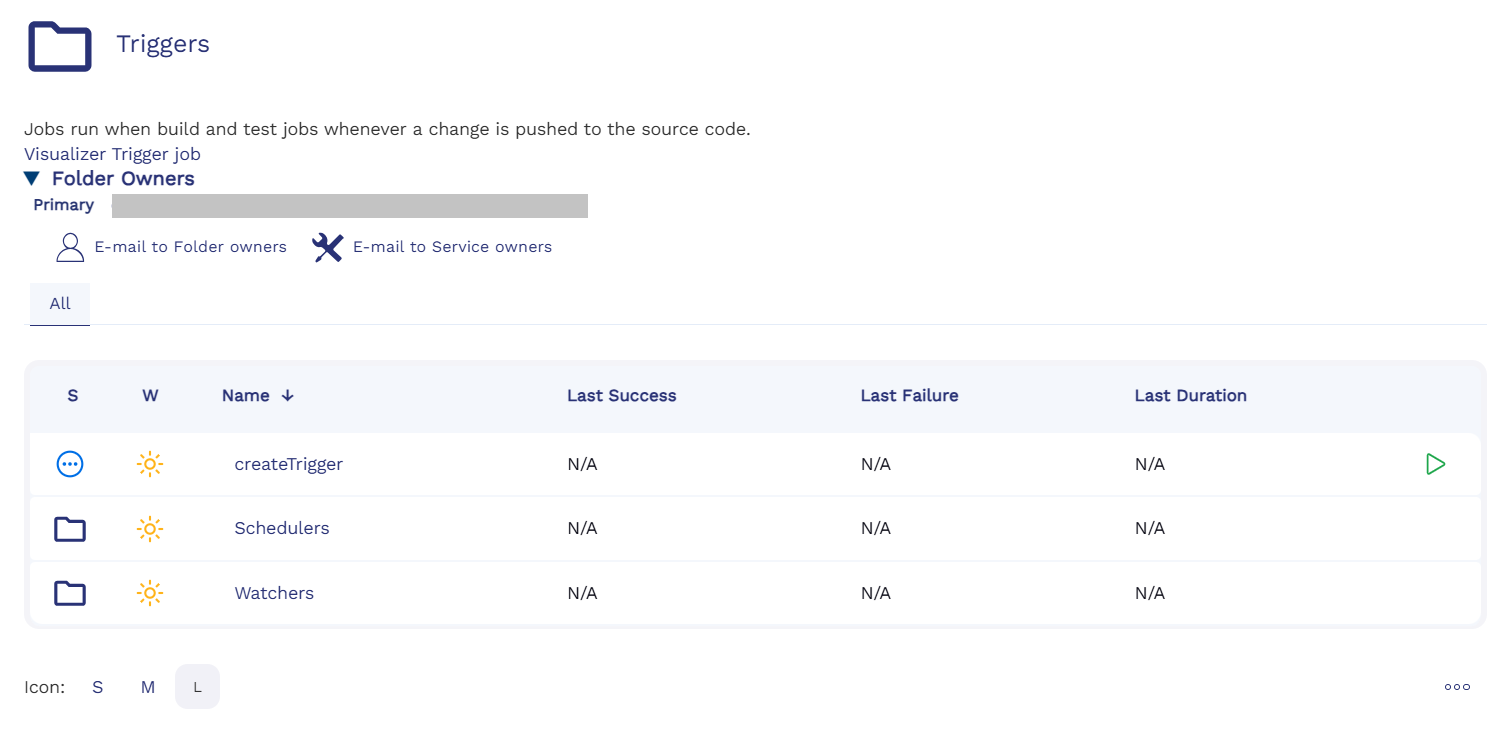Click the person icon for Folder owners email
Screen dimensions: 1503x745
click(70, 247)
